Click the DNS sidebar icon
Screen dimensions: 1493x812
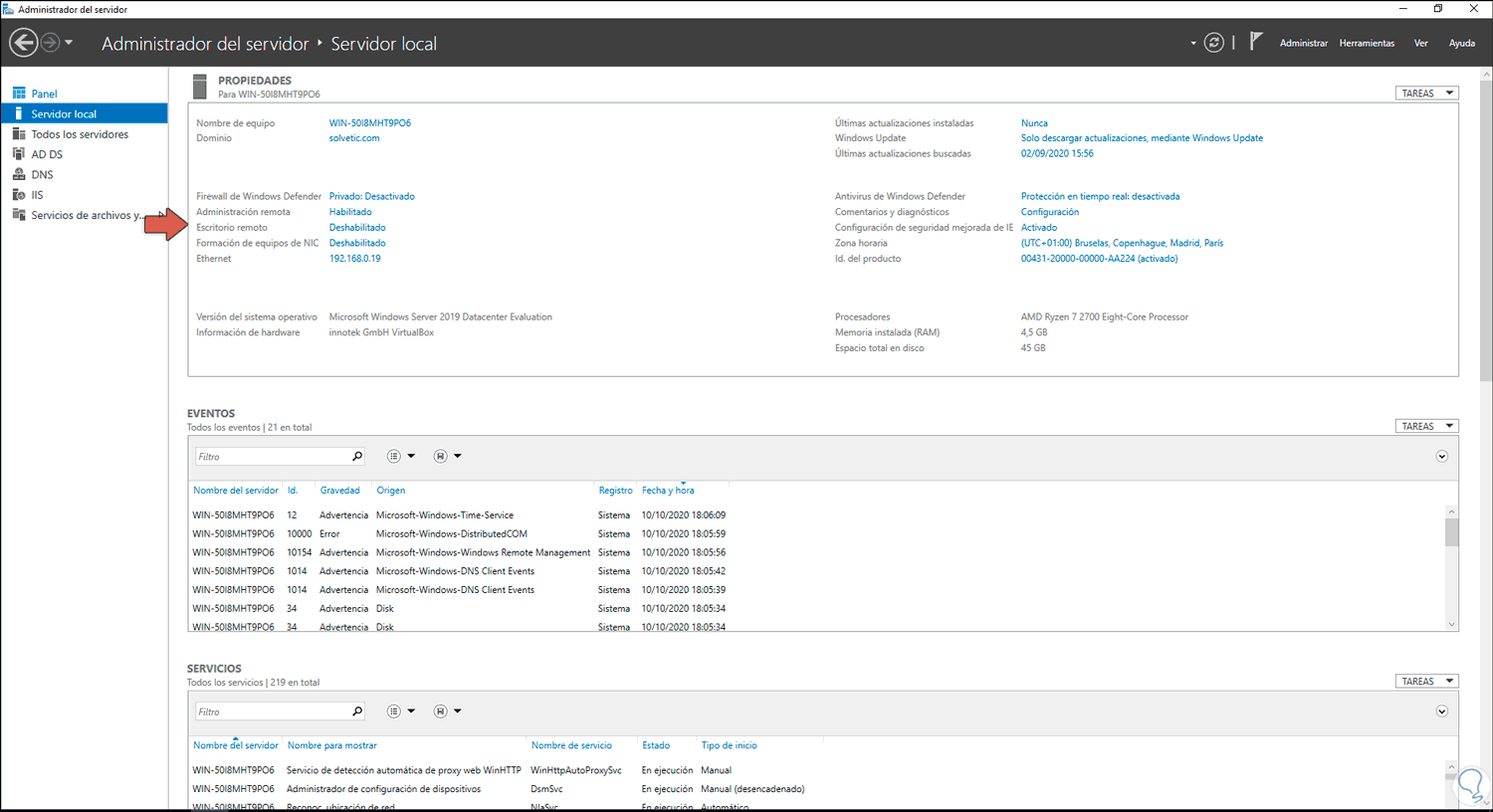click(19, 174)
